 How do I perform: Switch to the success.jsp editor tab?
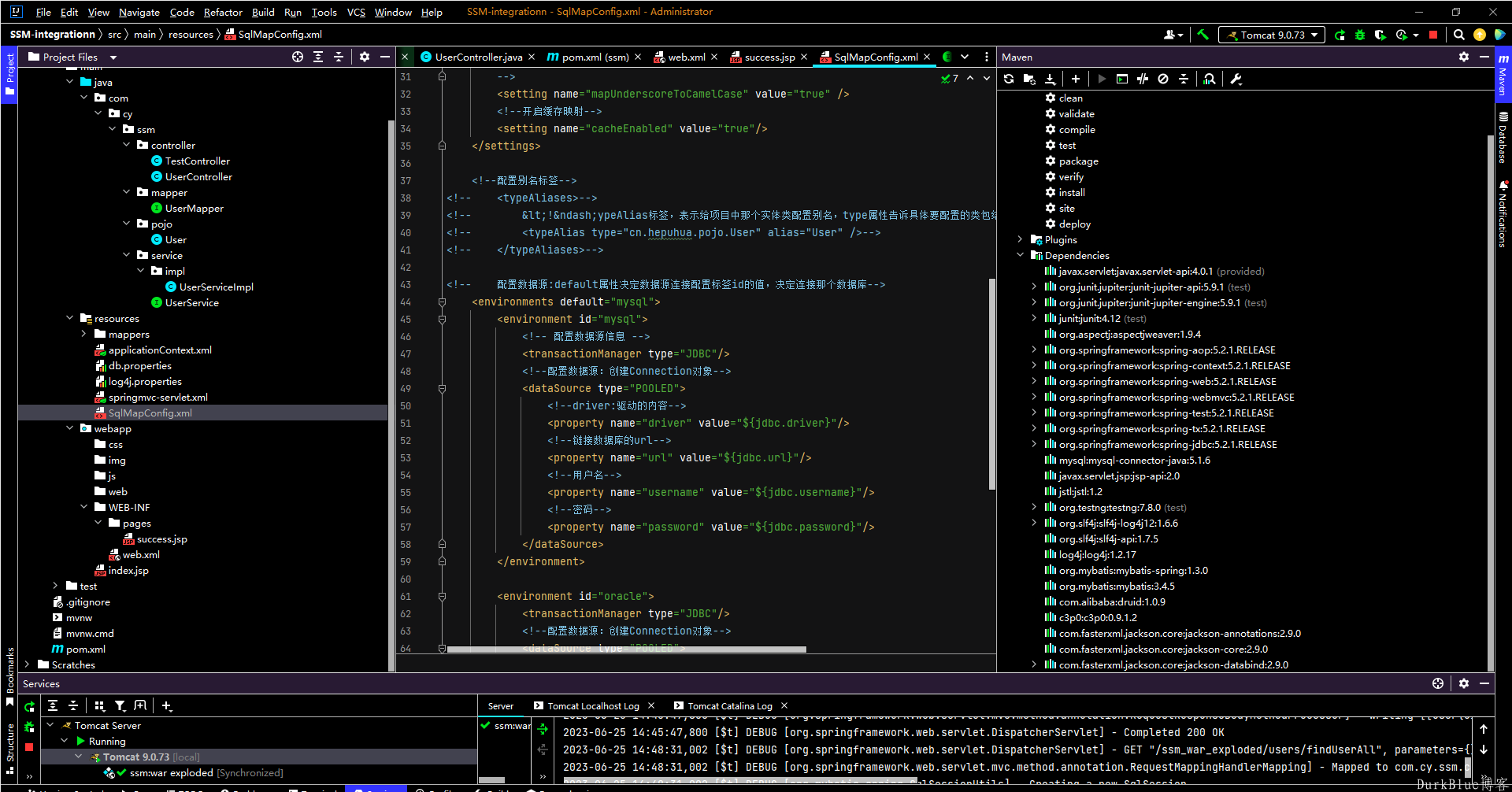tap(769, 57)
